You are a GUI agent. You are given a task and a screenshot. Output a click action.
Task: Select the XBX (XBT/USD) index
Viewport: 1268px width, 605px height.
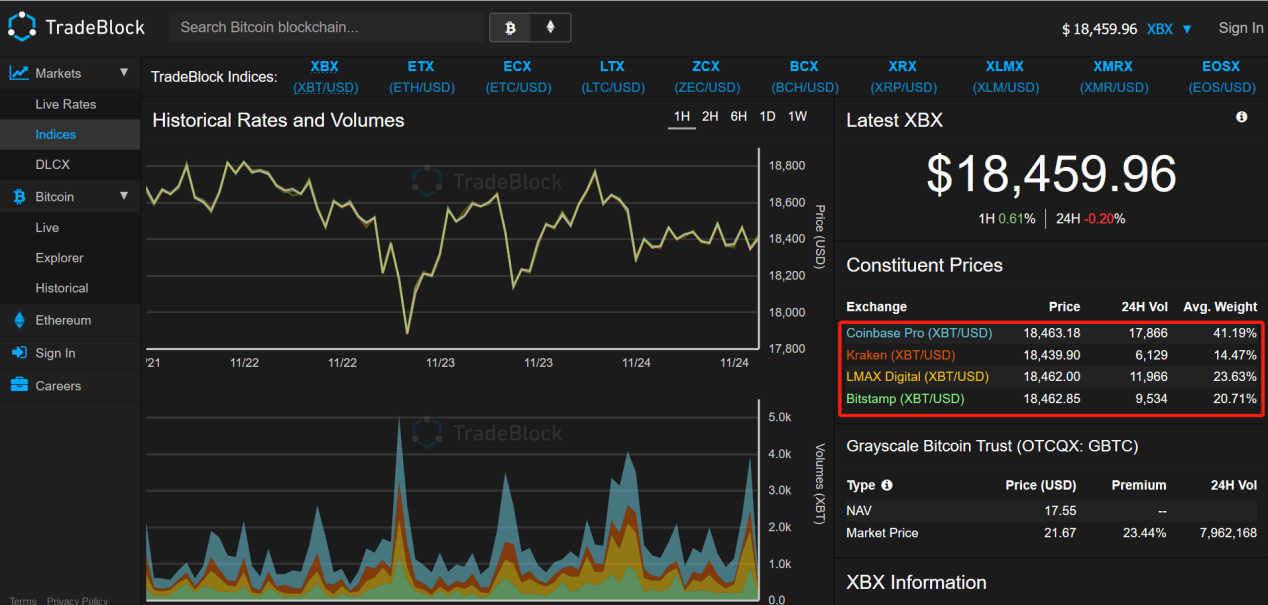[324, 77]
